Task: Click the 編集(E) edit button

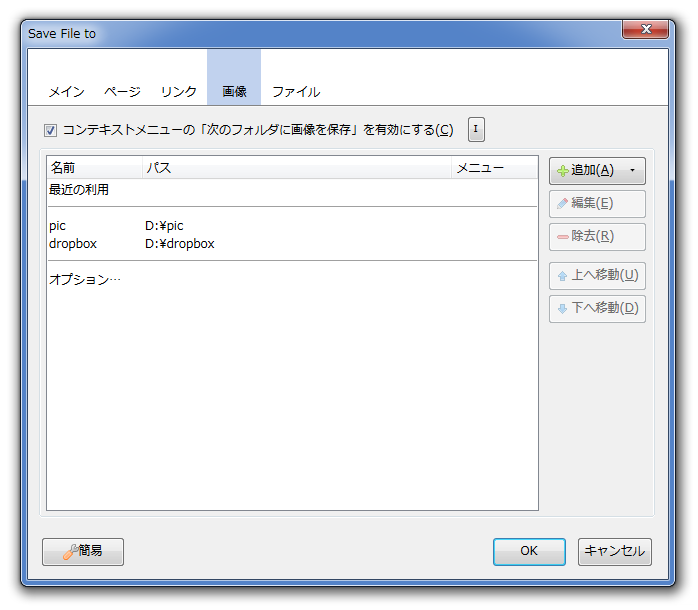Action: tap(597, 203)
